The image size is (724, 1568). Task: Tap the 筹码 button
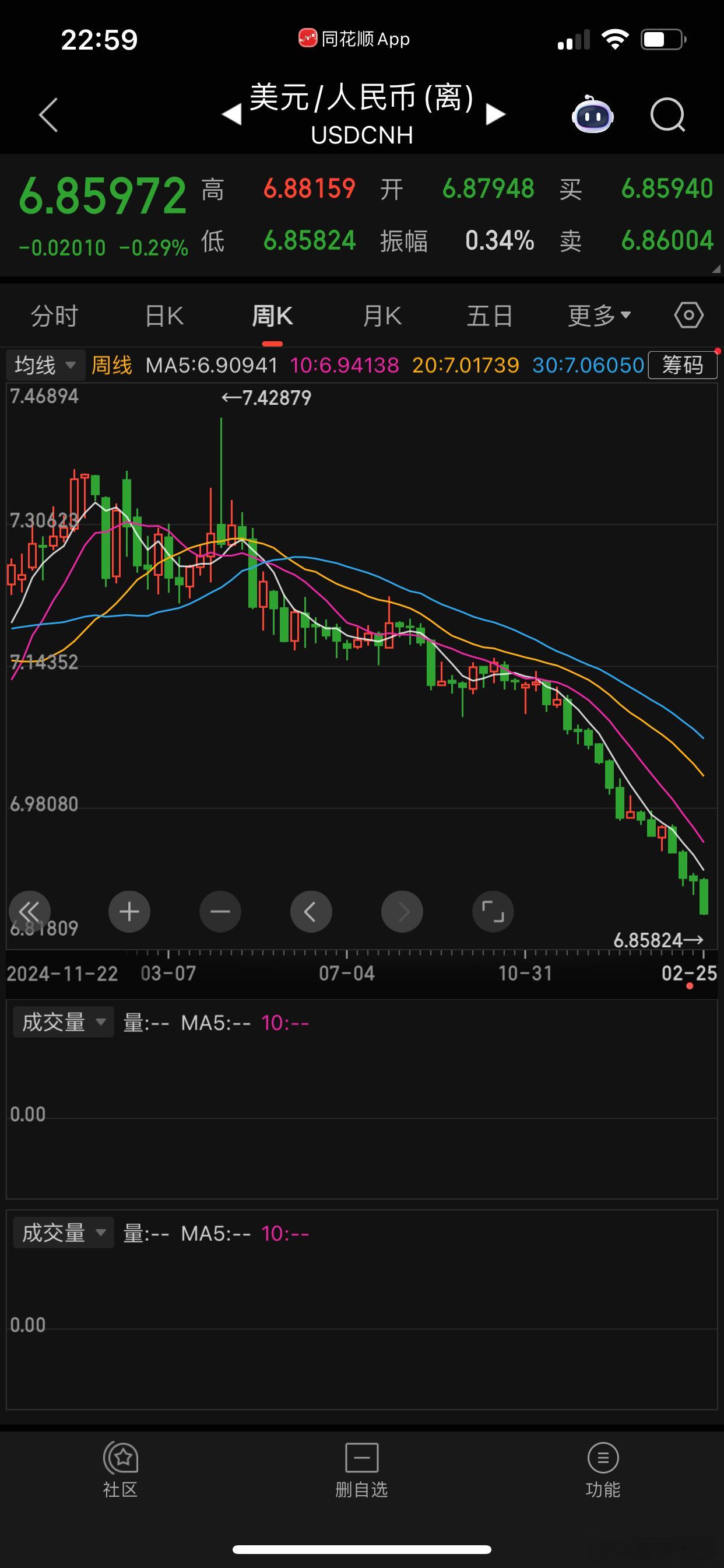tap(683, 365)
